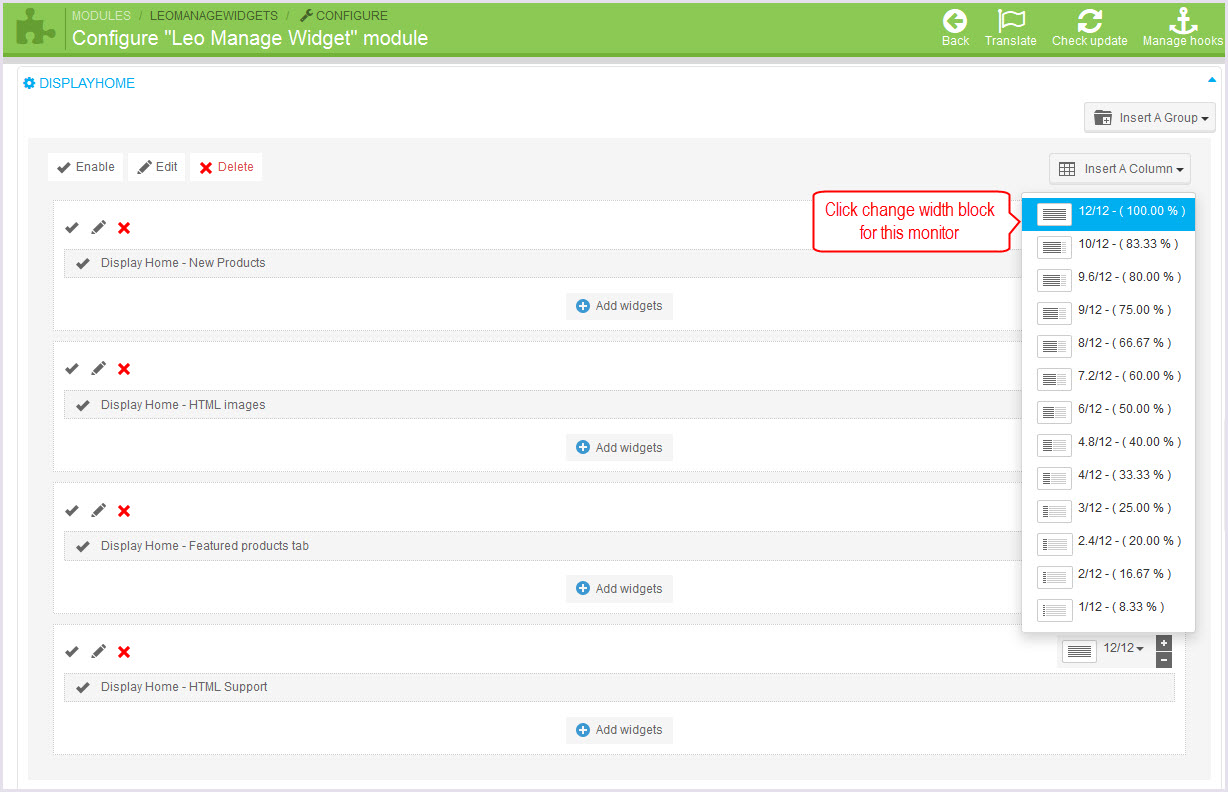
Task: Select 9/12 - ( 75.00 % ) width
Action: point(1108,313)
